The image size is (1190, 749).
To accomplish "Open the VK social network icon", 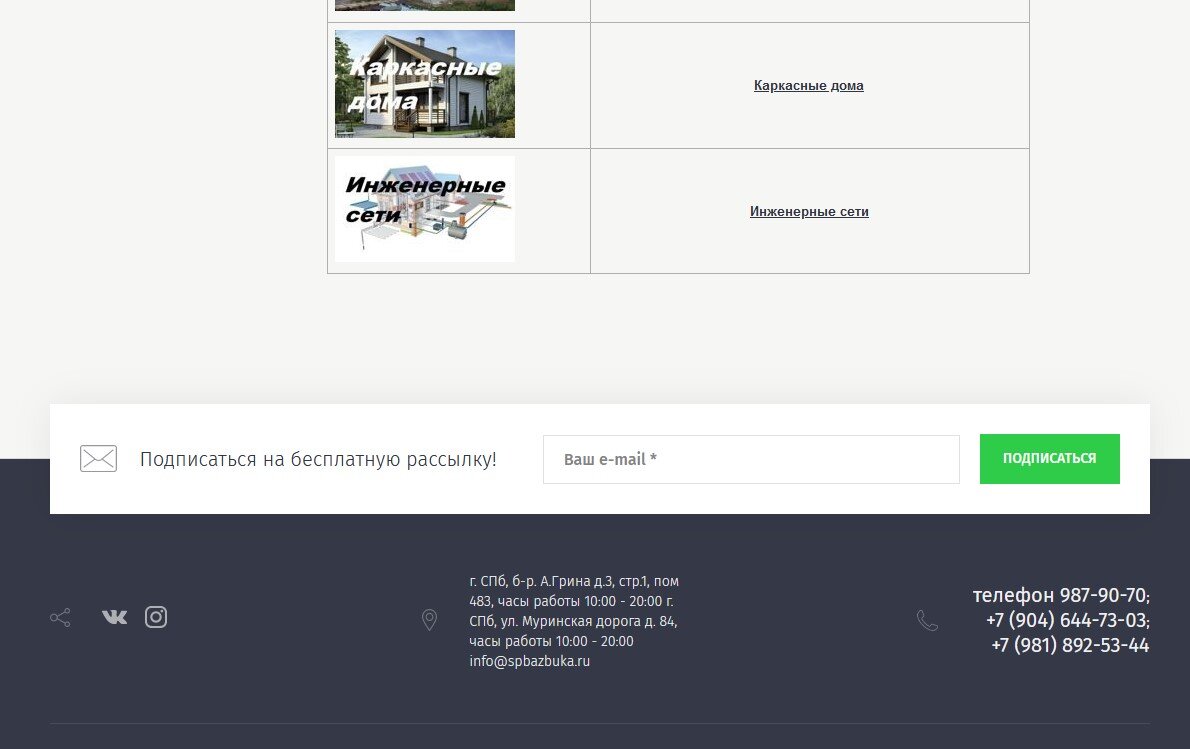I will click(115, 617).
